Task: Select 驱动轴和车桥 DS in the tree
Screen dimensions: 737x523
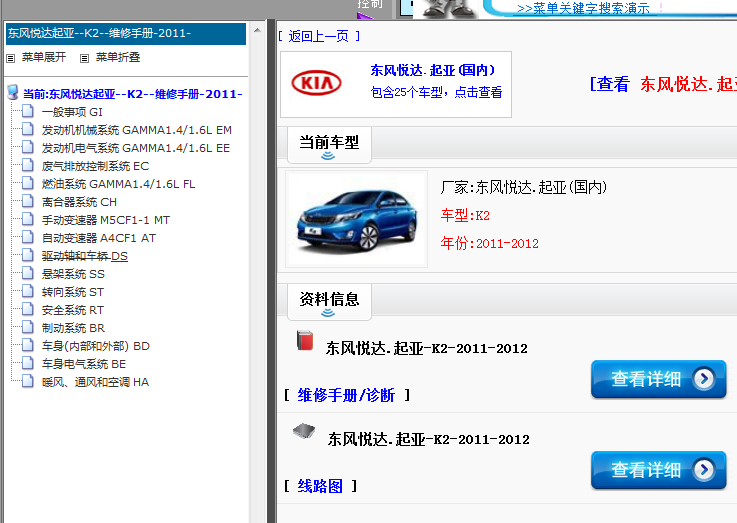Action: [x=84, y=256]
